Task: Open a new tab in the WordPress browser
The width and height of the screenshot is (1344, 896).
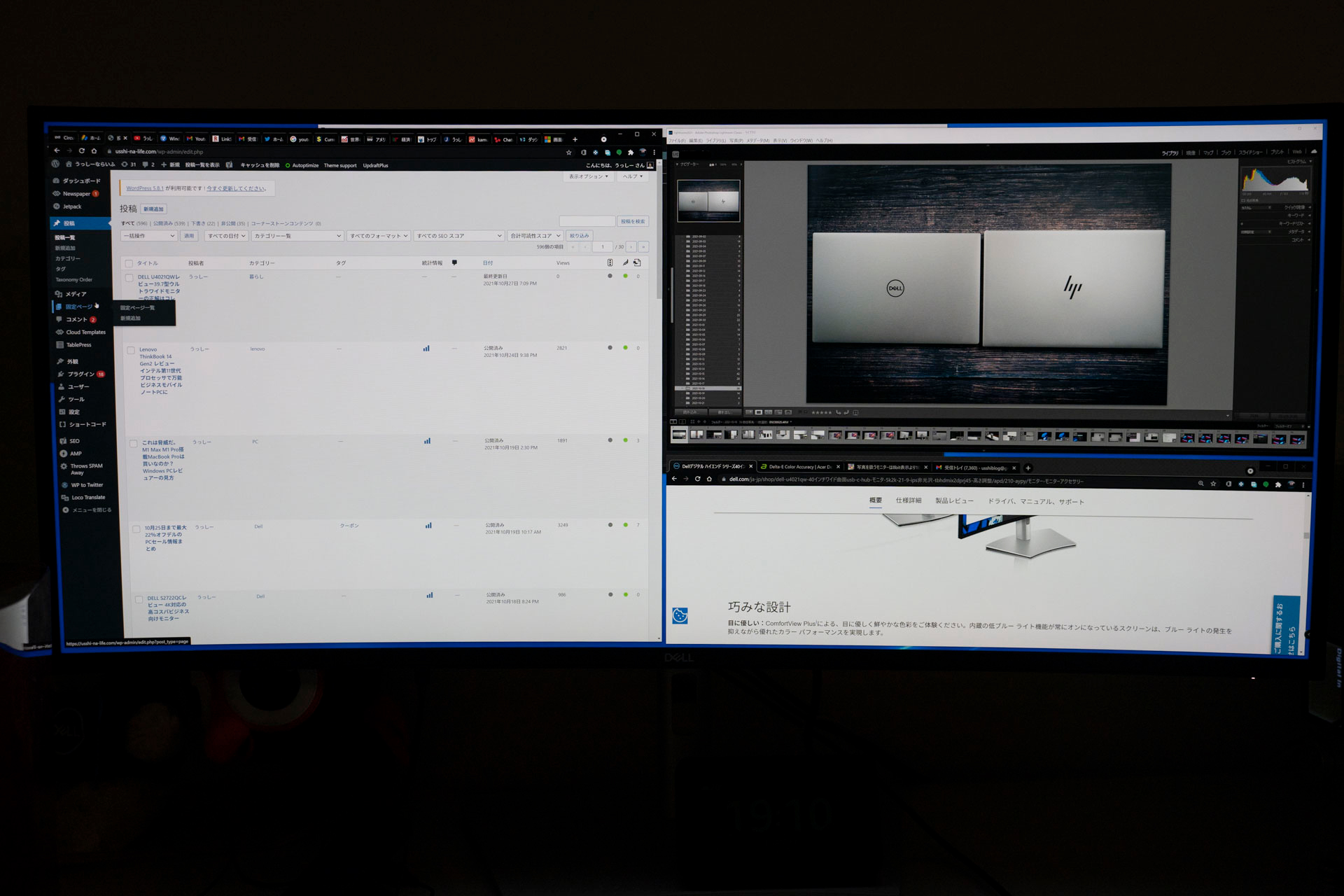Action: pyautogui.click(x=575, y=139)
